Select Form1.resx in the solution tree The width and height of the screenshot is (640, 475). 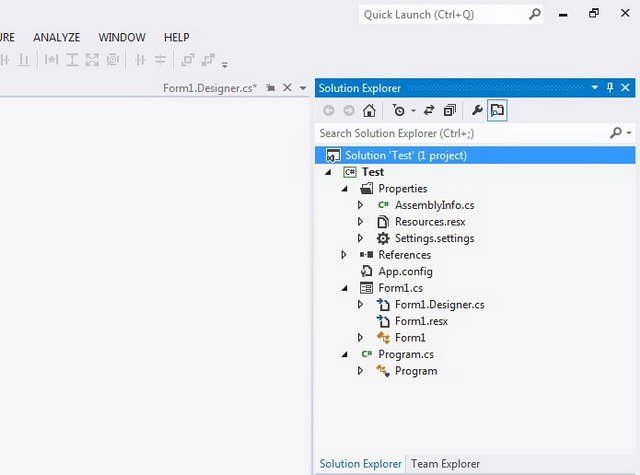421,321
